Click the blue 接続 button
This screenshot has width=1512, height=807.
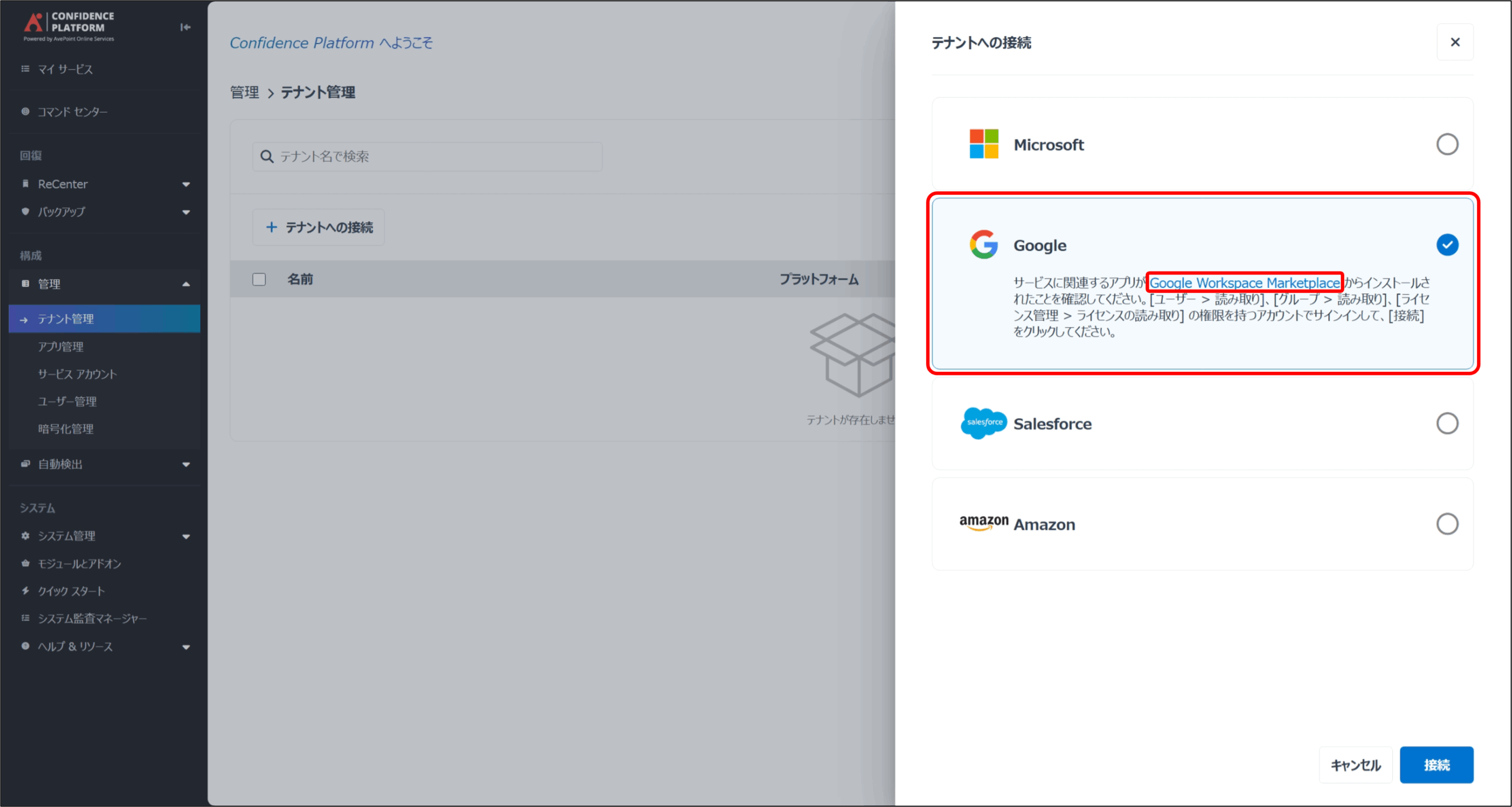pos(1436,765)
